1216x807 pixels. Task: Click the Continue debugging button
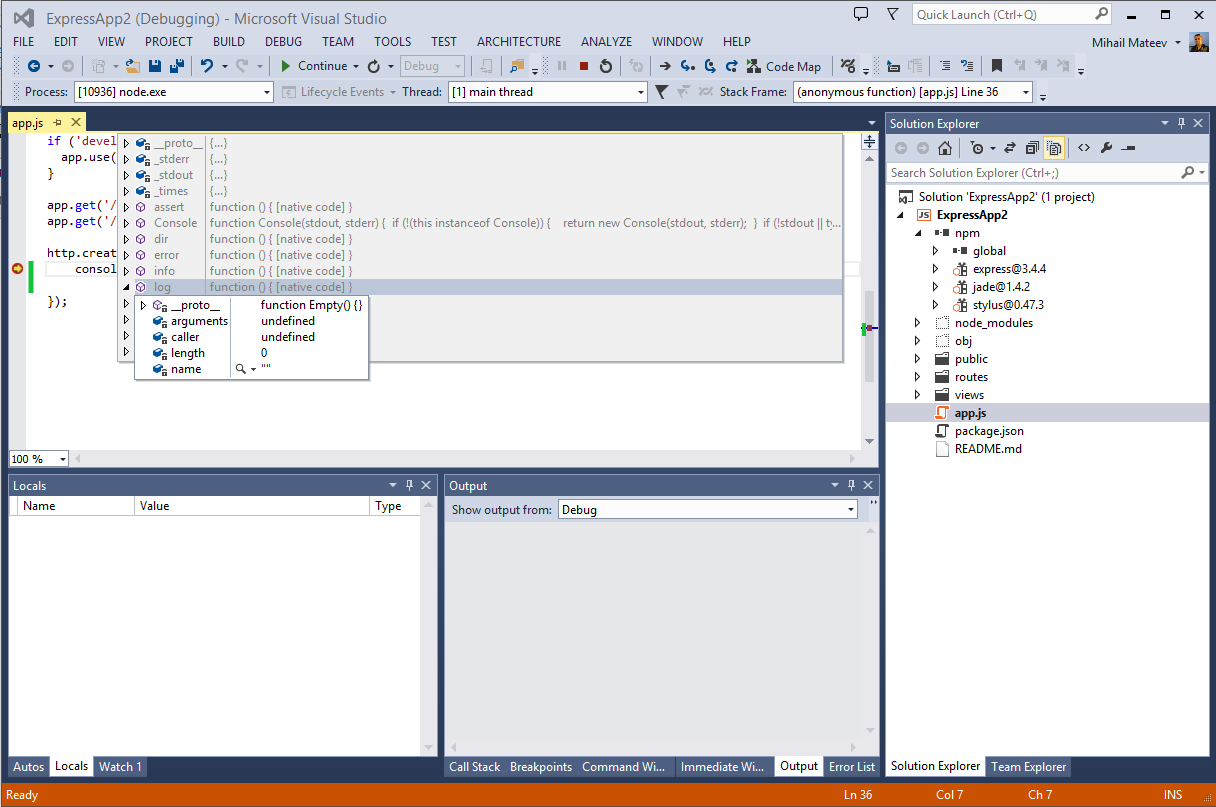(314, 66)
